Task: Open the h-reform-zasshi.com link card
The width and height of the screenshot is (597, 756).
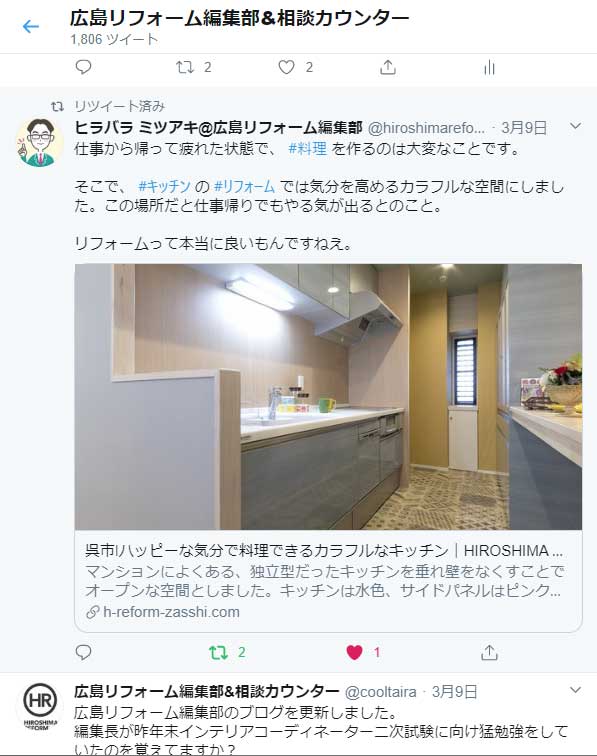Action: pos(328,581)
